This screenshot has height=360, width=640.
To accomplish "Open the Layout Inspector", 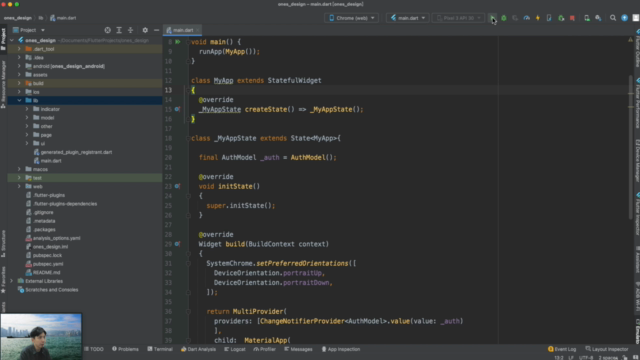I will tap(607, 349).
